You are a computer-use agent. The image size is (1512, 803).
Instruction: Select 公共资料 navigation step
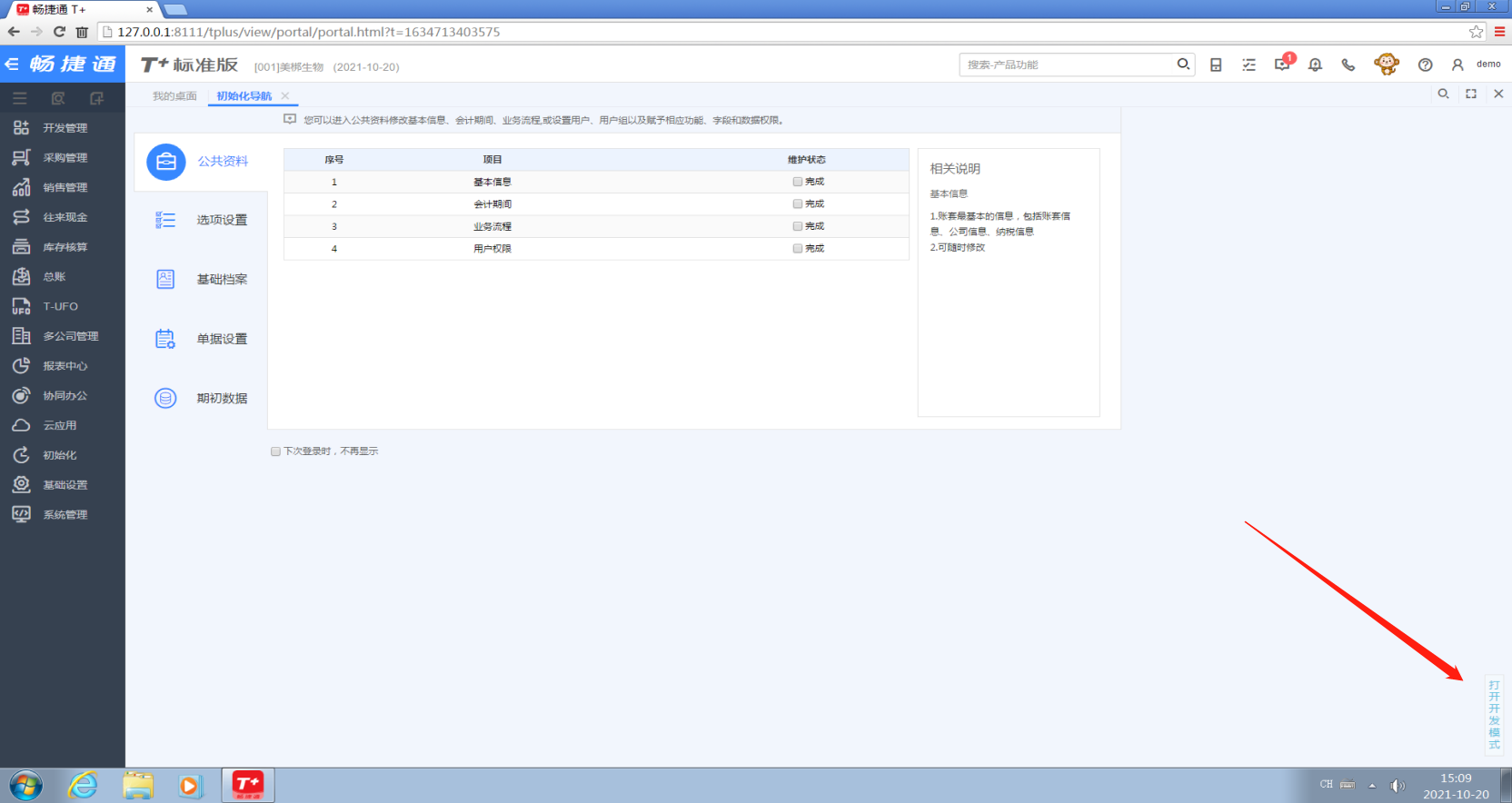pos(201,162)
